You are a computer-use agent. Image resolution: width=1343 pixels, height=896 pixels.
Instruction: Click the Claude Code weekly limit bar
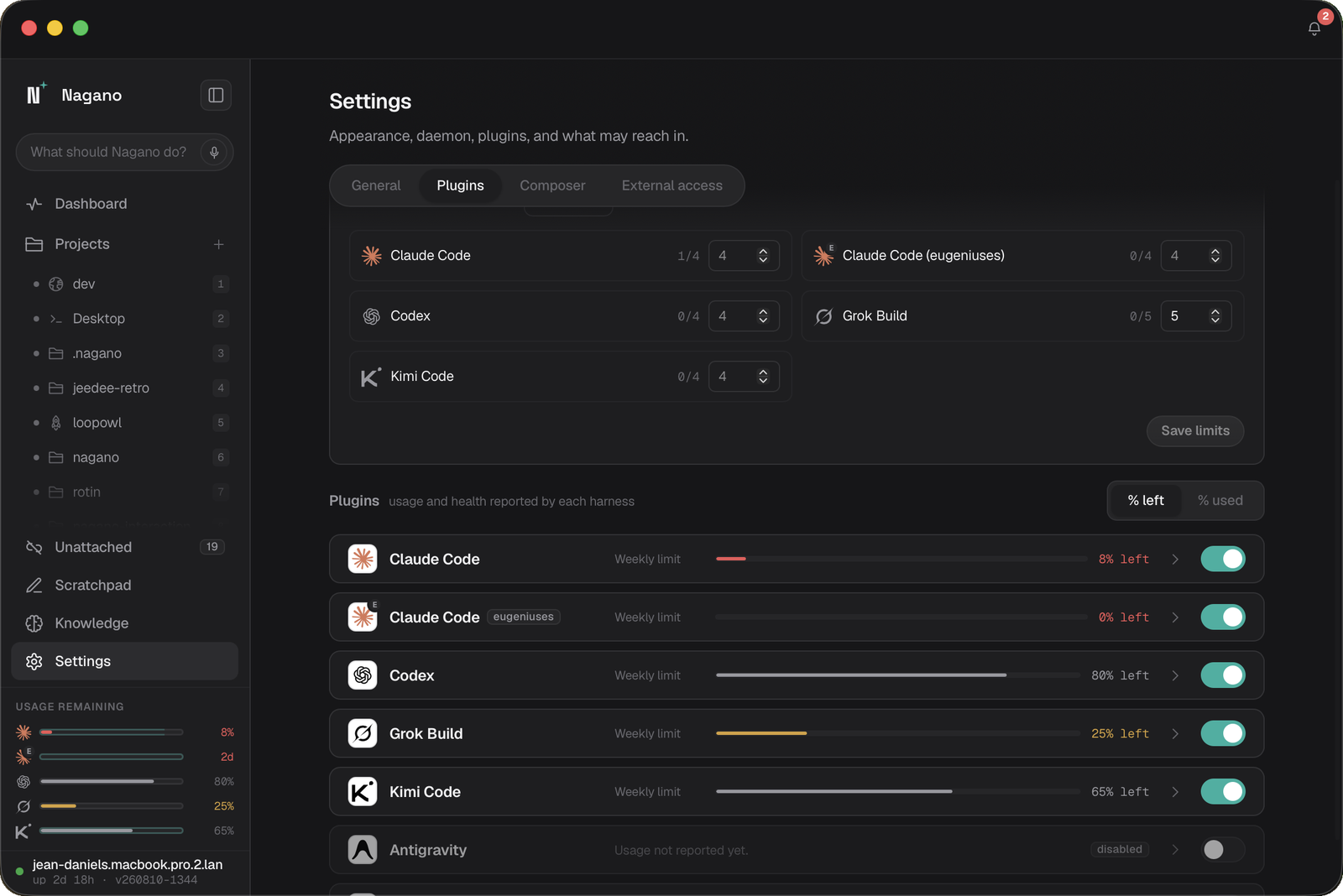901,559
